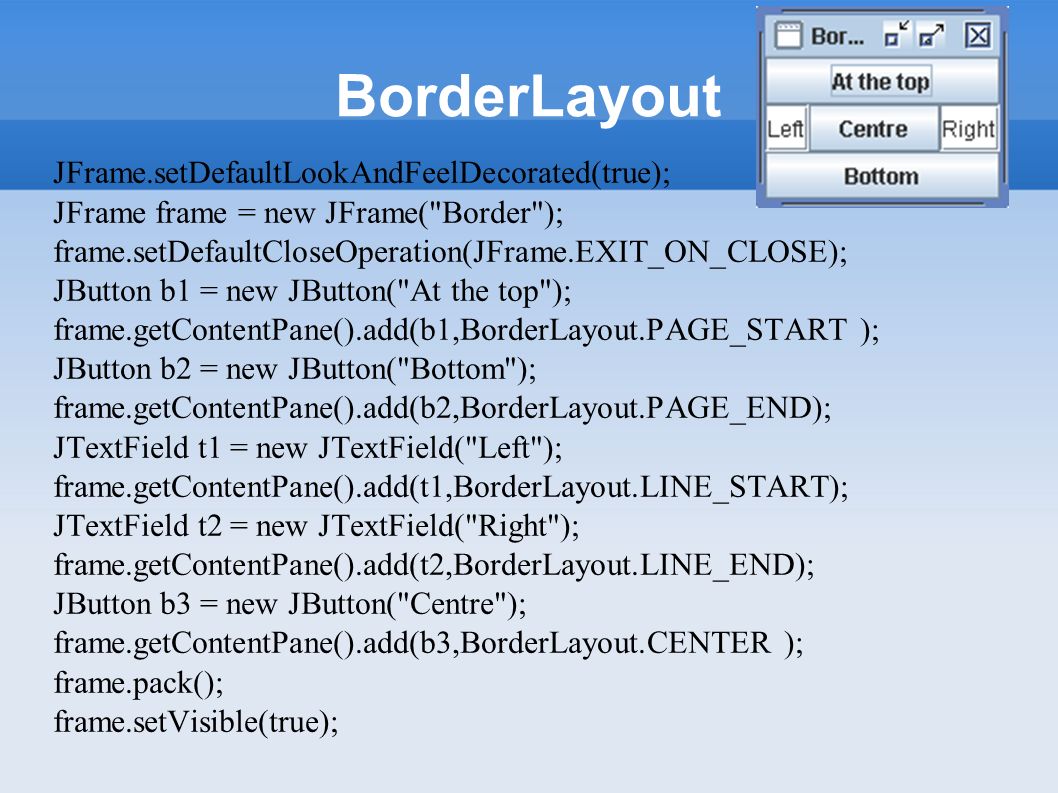Click the line containing BorderLayout.LINE_END
1058x793 pixels.
(434, 566)
